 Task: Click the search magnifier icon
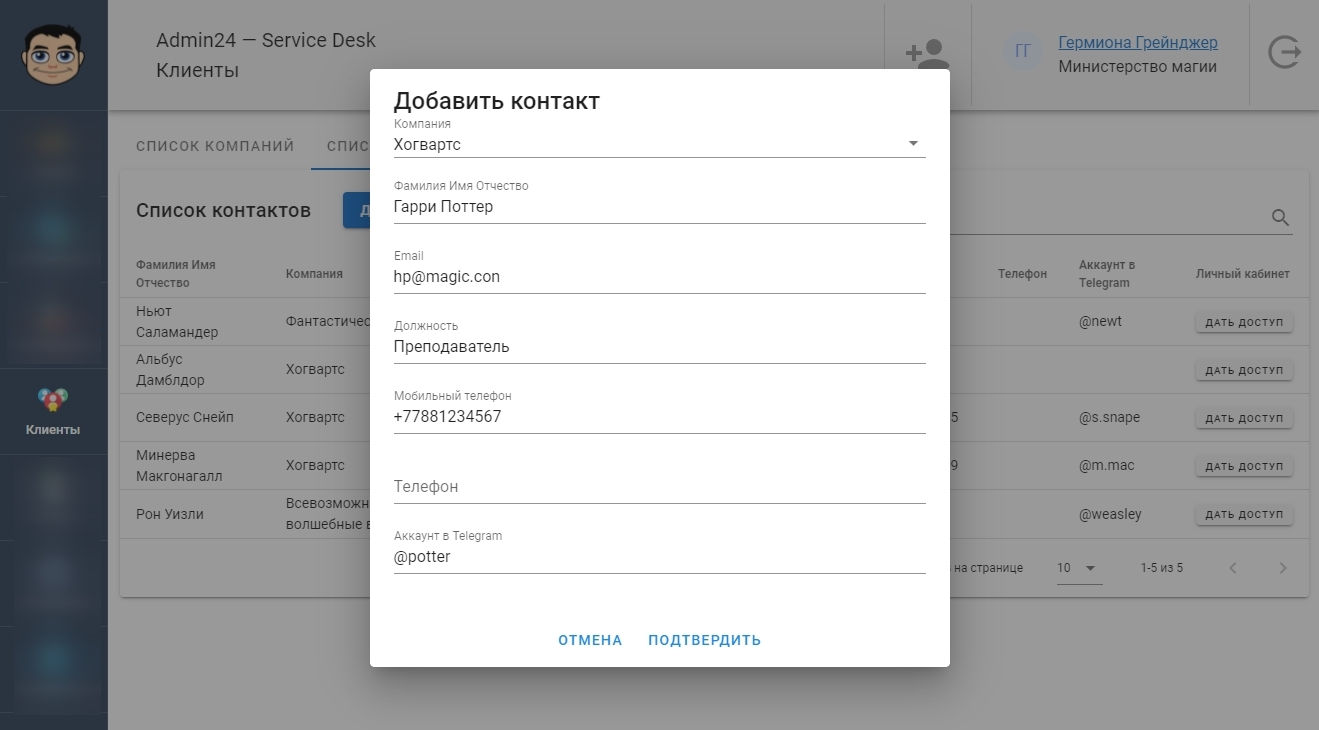1280,218
